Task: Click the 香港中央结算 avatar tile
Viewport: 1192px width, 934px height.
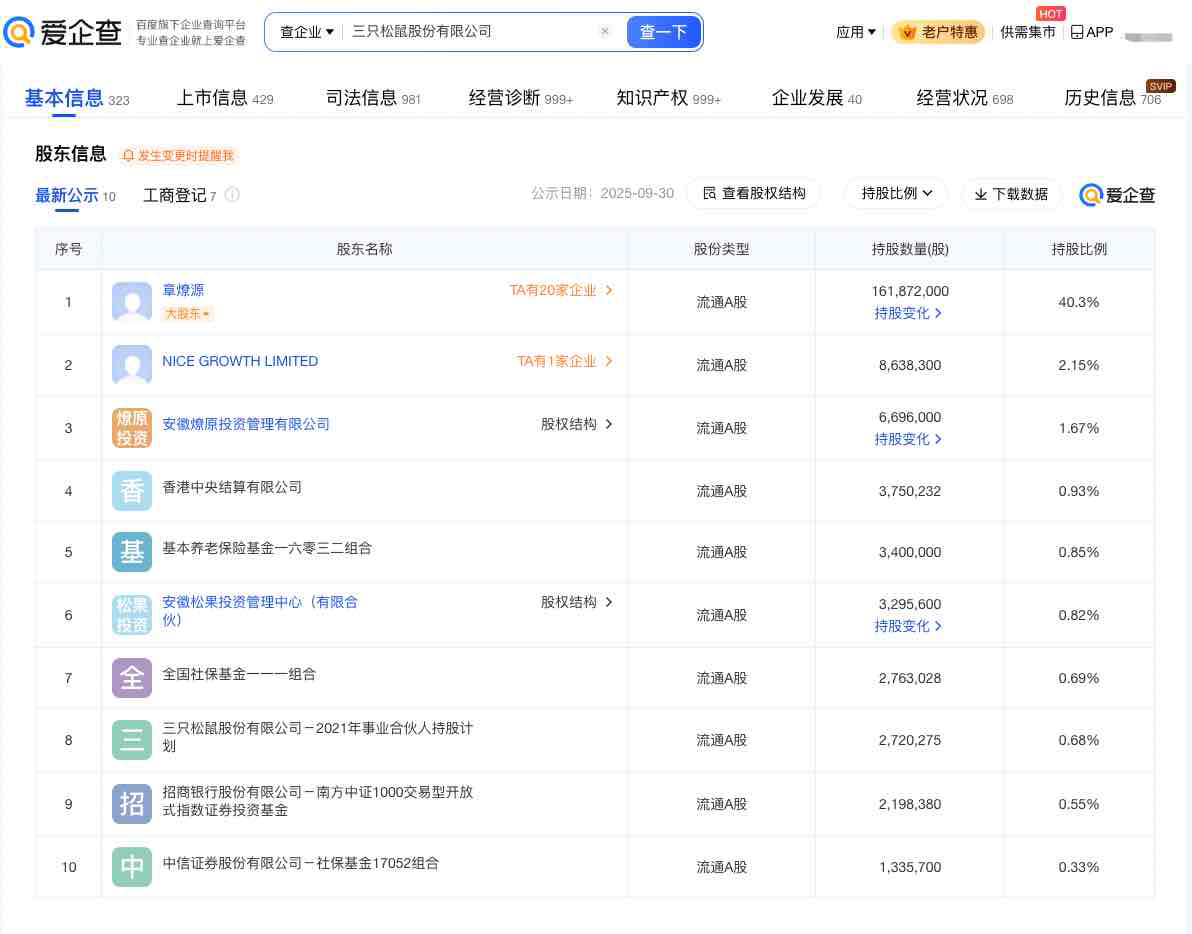Action: [x=132, y=491]
